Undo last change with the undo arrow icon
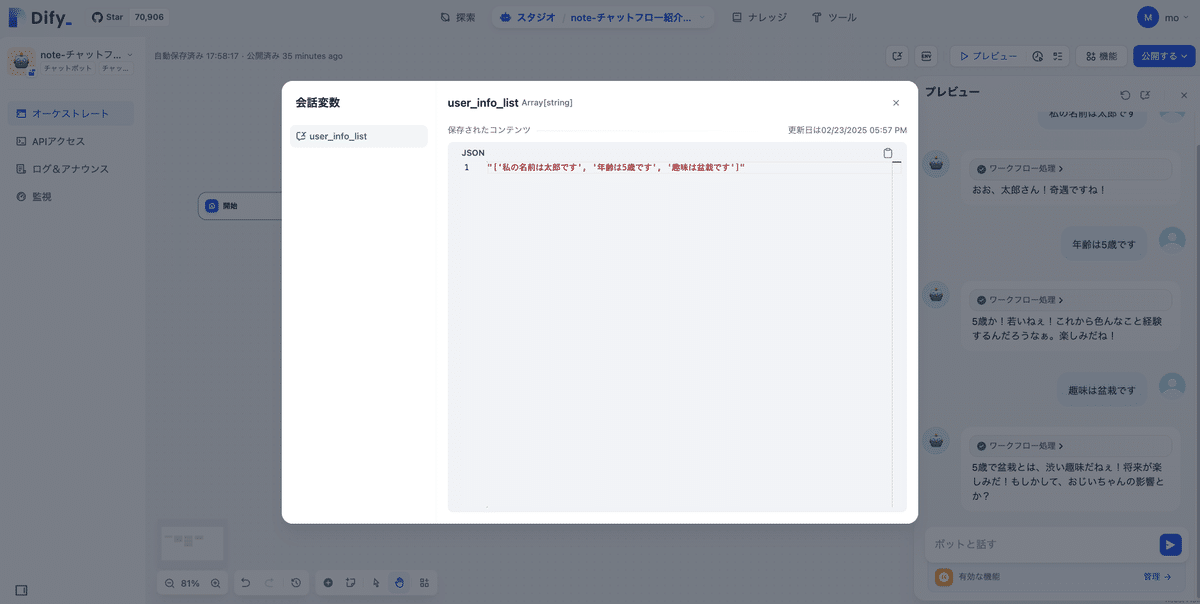Screen dimensions: 1200x604 (x=245, y=583)
